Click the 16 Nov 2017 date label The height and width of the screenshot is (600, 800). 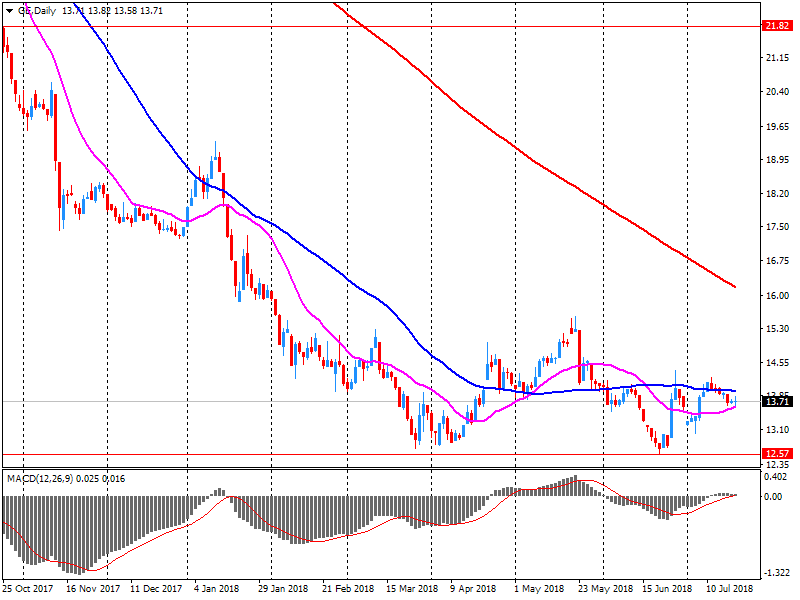(x=93, y=589)
